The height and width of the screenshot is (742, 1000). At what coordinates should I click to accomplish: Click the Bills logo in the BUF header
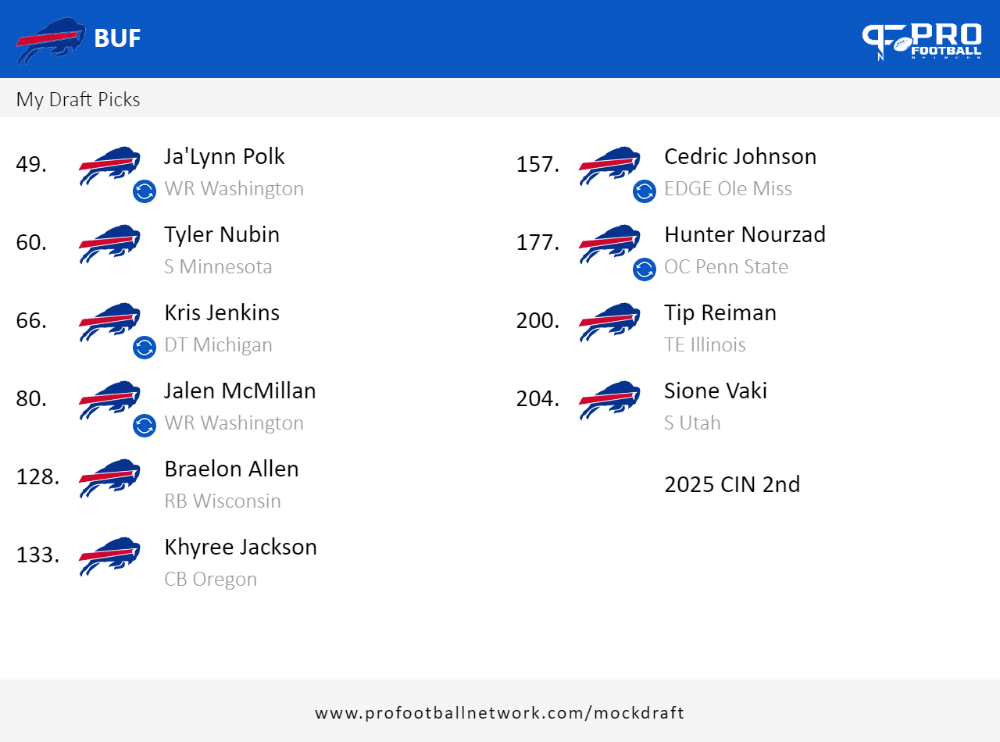click(x=50, y=40)
